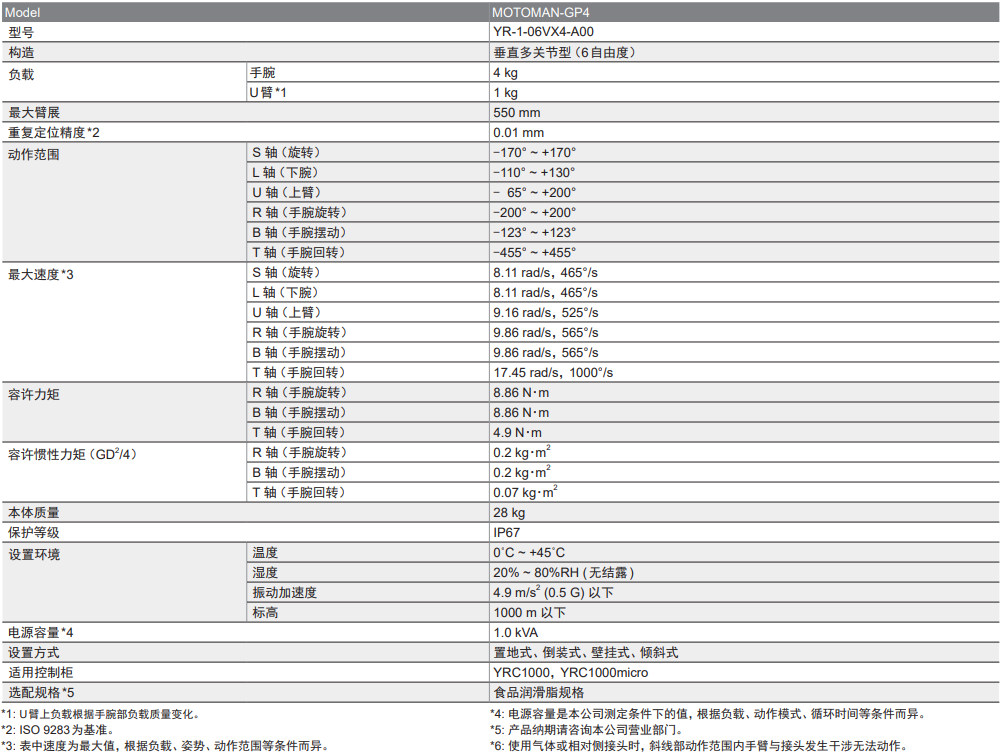The width and height of the screenshot is (1003, 753).
Task: Click the 垂直多关节型（6自由度） cell
Action: pyautogui.click(x=565, y=53)
